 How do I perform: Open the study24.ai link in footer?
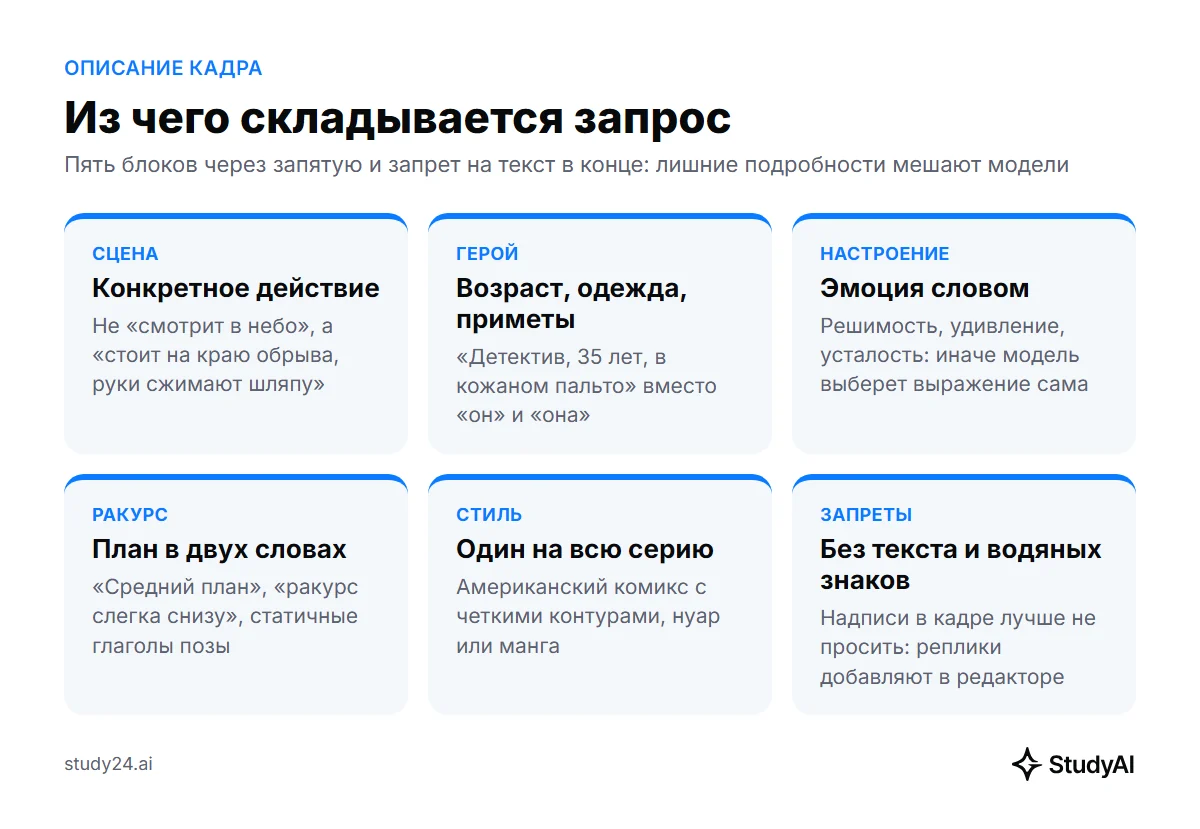[108, 764]
